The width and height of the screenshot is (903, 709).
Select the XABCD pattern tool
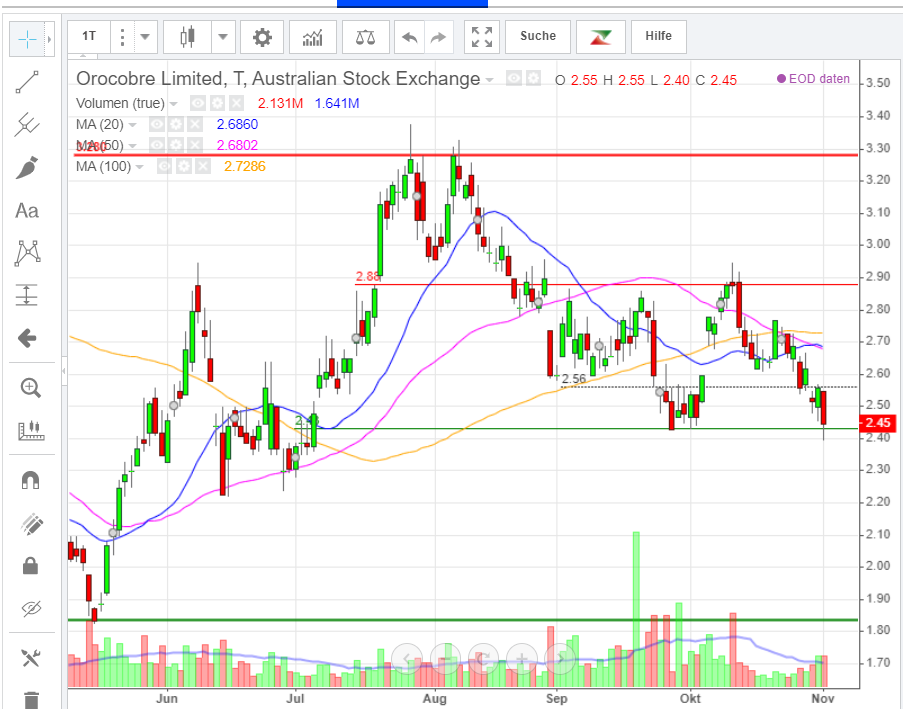(30, 252)
